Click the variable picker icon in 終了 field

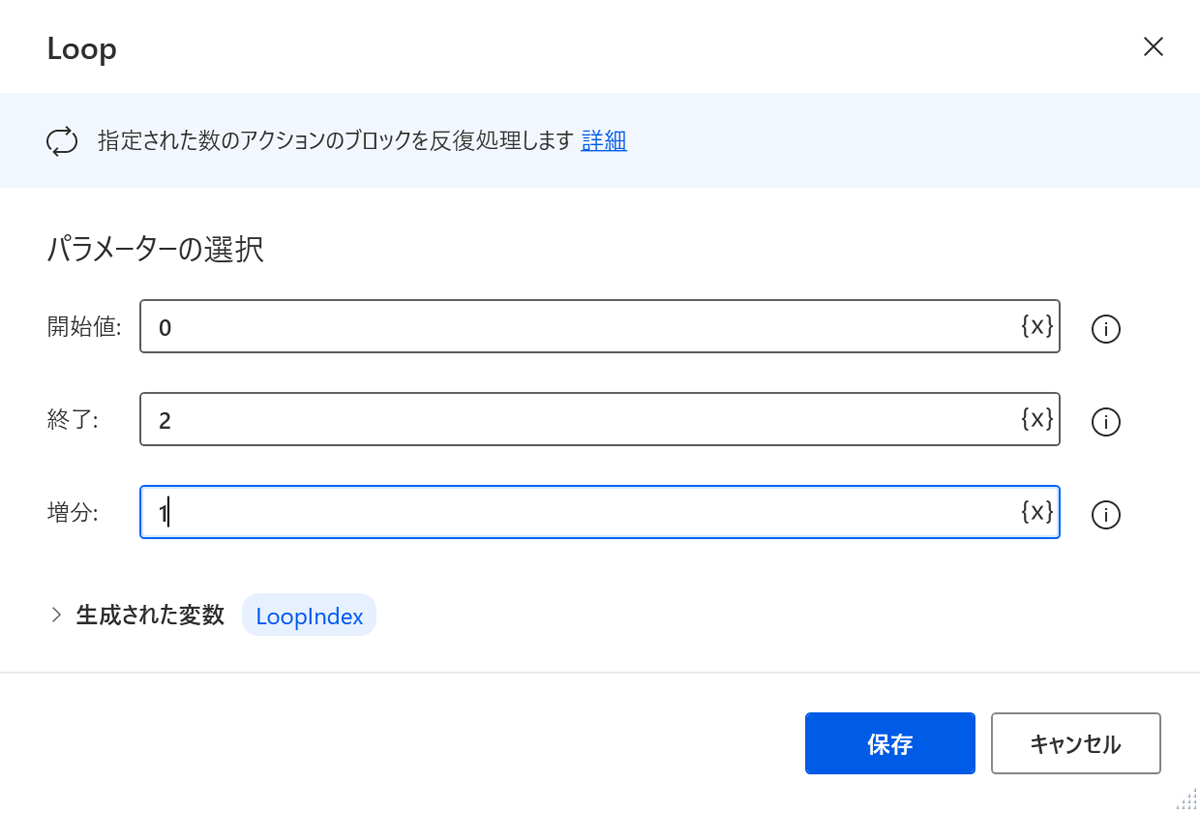(1037, 419)
